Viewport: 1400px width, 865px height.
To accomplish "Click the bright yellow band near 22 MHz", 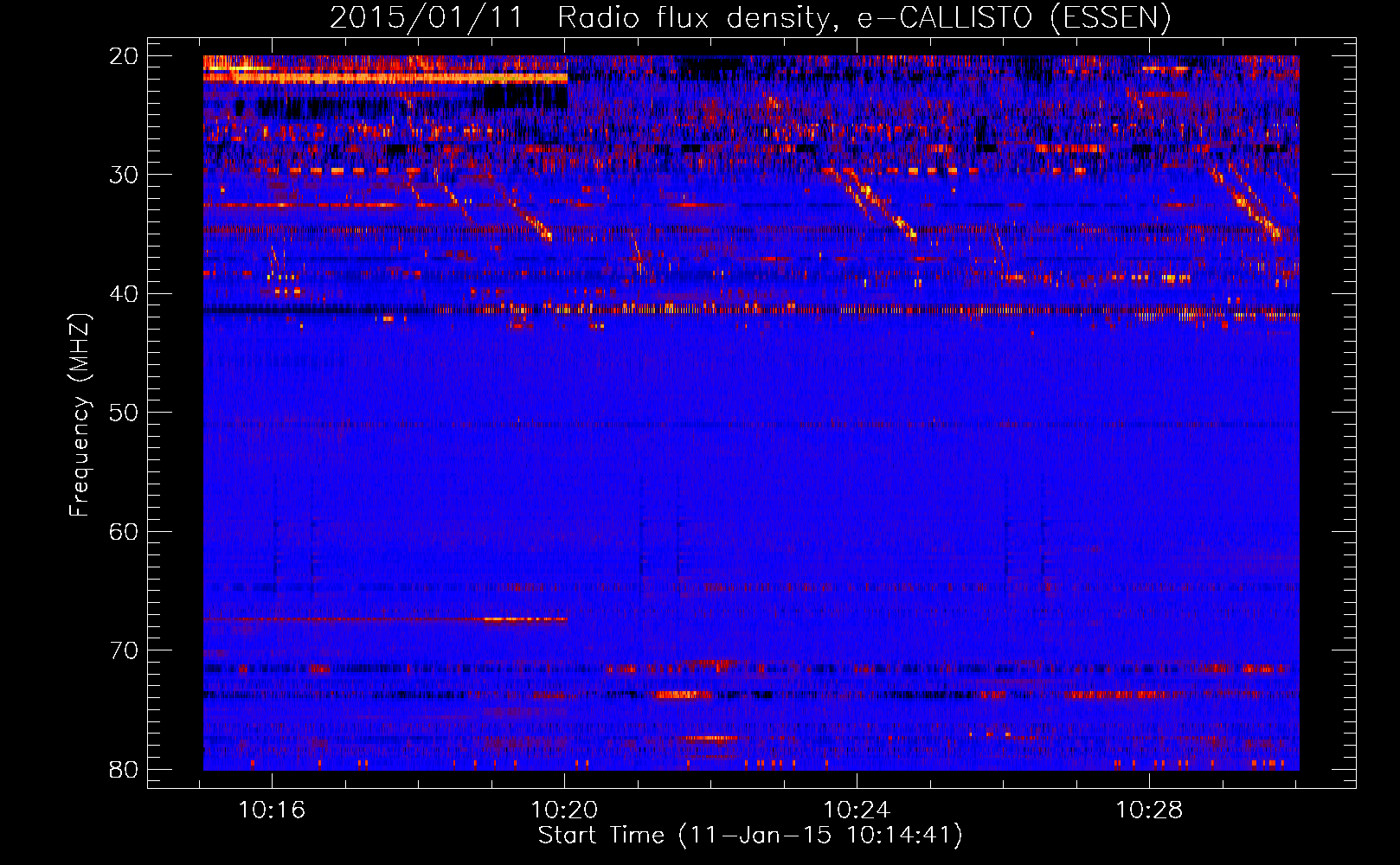I will pos(385,78).
